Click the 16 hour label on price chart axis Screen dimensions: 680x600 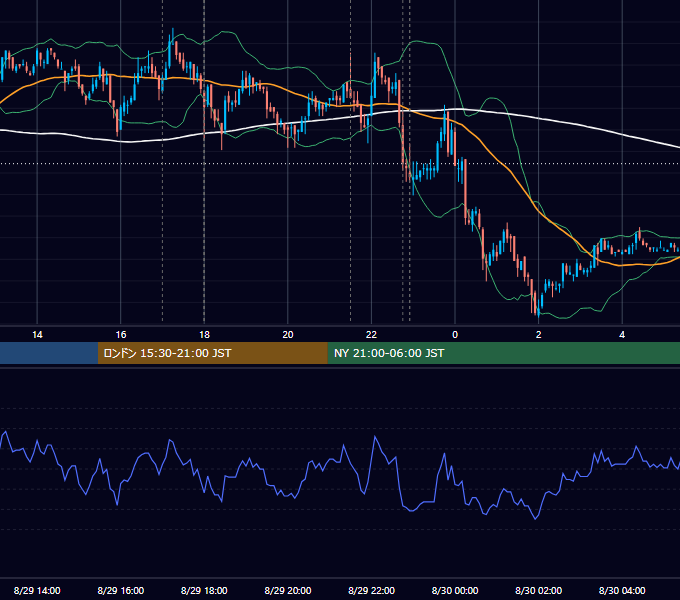point(121,335)
